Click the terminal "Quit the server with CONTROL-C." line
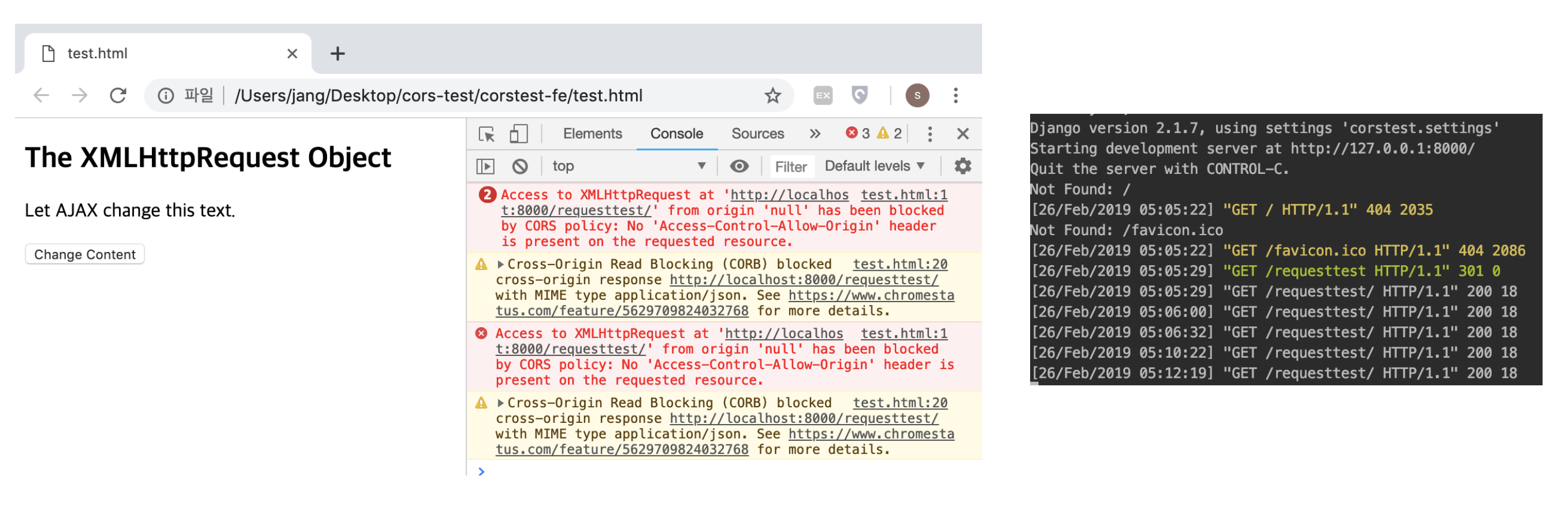The image size is (1568, 513). [1159, 169]
